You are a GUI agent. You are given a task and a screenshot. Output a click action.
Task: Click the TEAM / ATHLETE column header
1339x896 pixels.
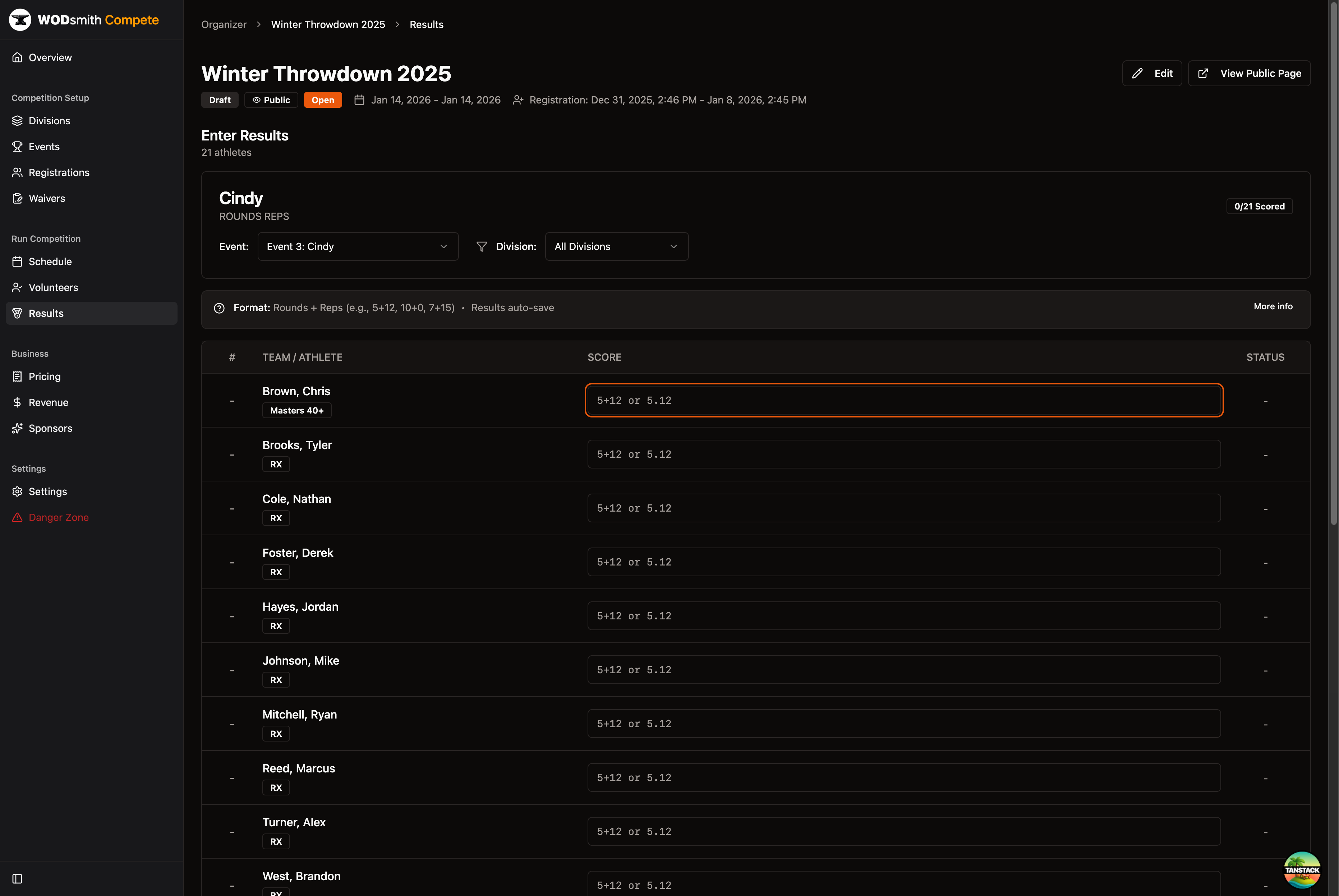[x=302, y=357]
